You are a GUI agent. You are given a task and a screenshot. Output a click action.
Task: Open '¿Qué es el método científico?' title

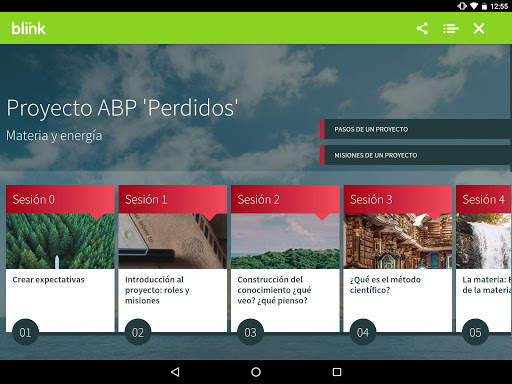click(x=385, y=285)
